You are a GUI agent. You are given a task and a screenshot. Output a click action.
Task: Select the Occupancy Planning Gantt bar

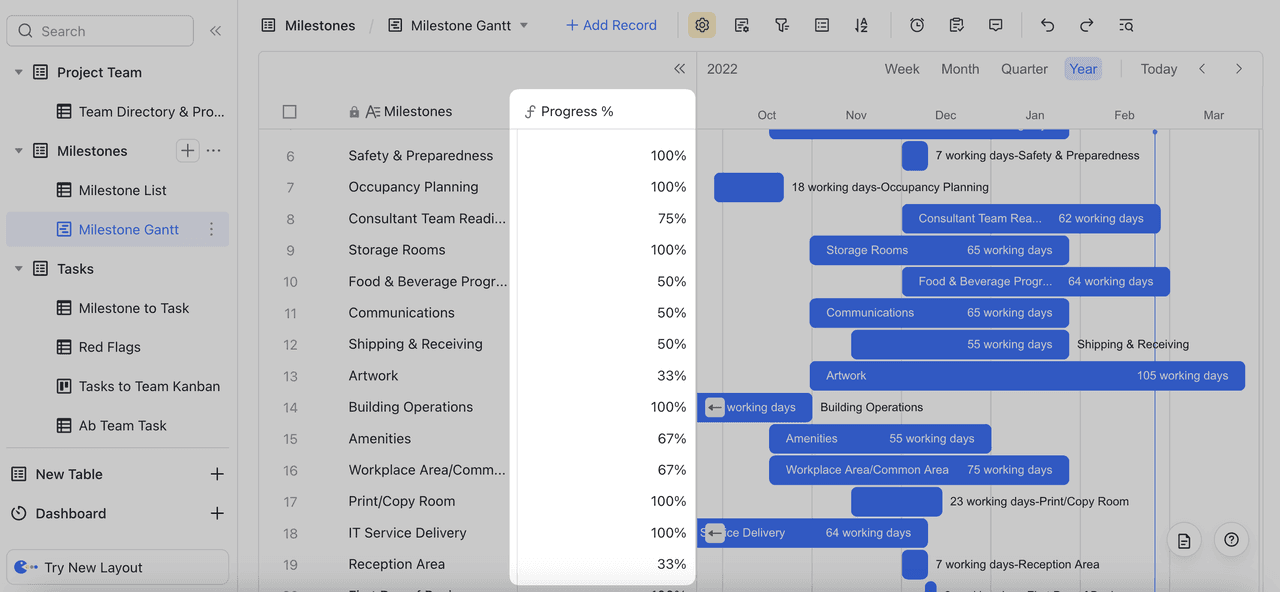point(749,187)
